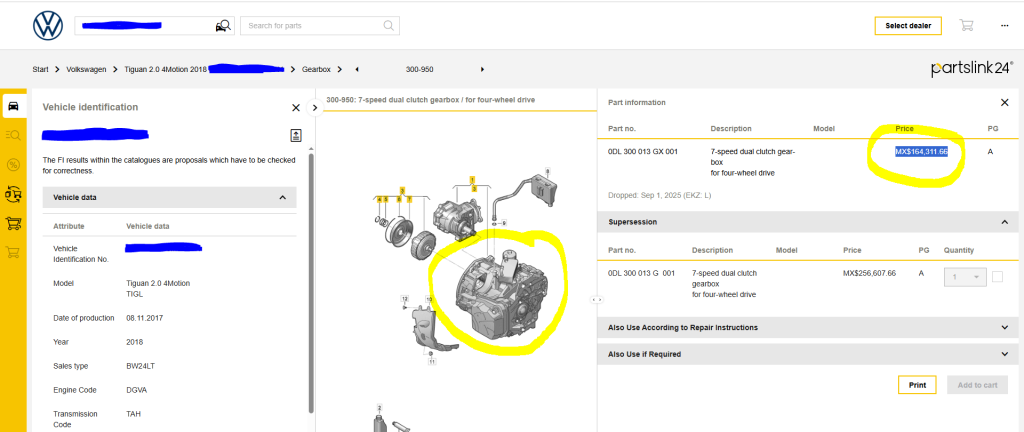1024x432 pixels.
Task: Navigate to the Gearbox breadcrumb
Action: 316,69
